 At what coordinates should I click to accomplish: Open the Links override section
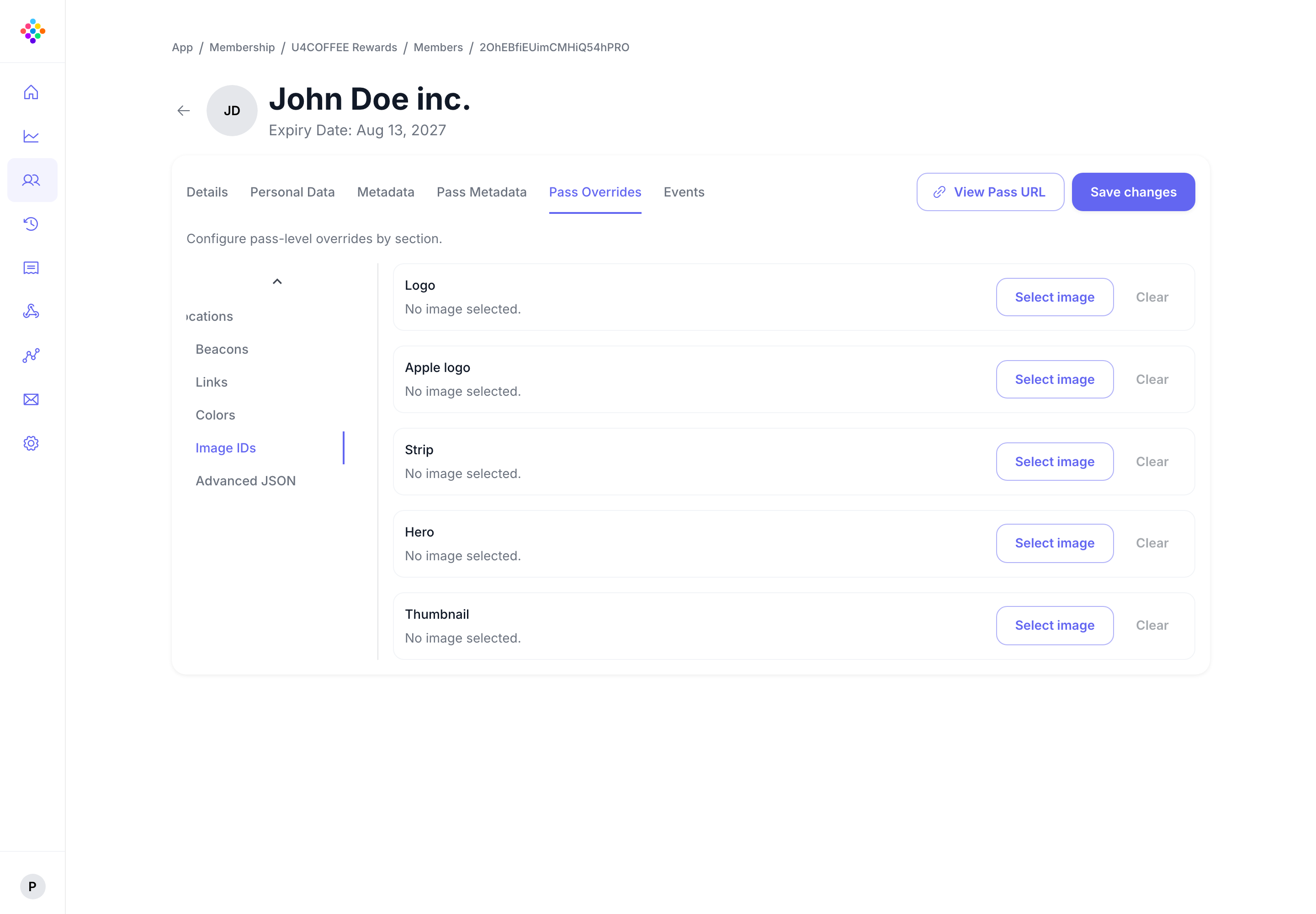(x=211, y=382)
